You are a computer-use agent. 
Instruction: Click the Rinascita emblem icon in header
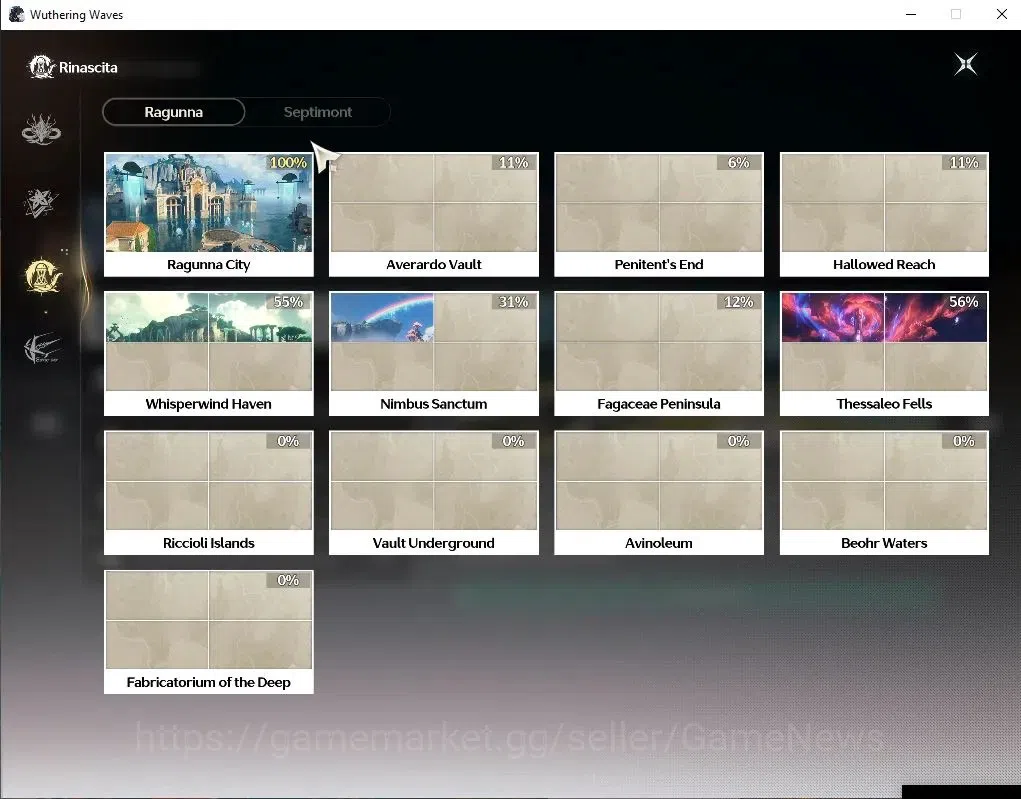[x=42, y=66]
